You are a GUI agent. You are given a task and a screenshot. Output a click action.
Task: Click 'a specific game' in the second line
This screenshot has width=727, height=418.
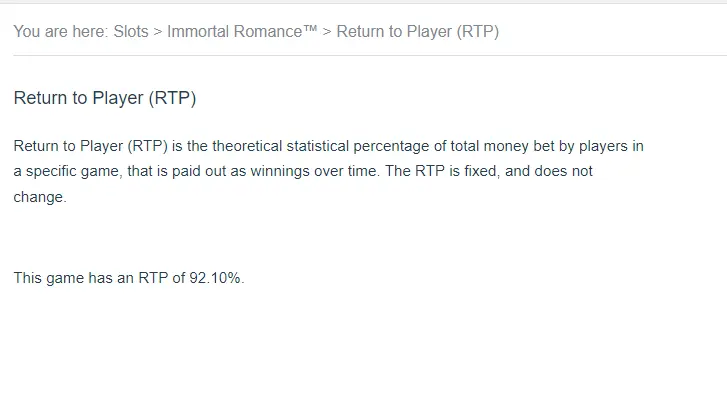point(66,171)
